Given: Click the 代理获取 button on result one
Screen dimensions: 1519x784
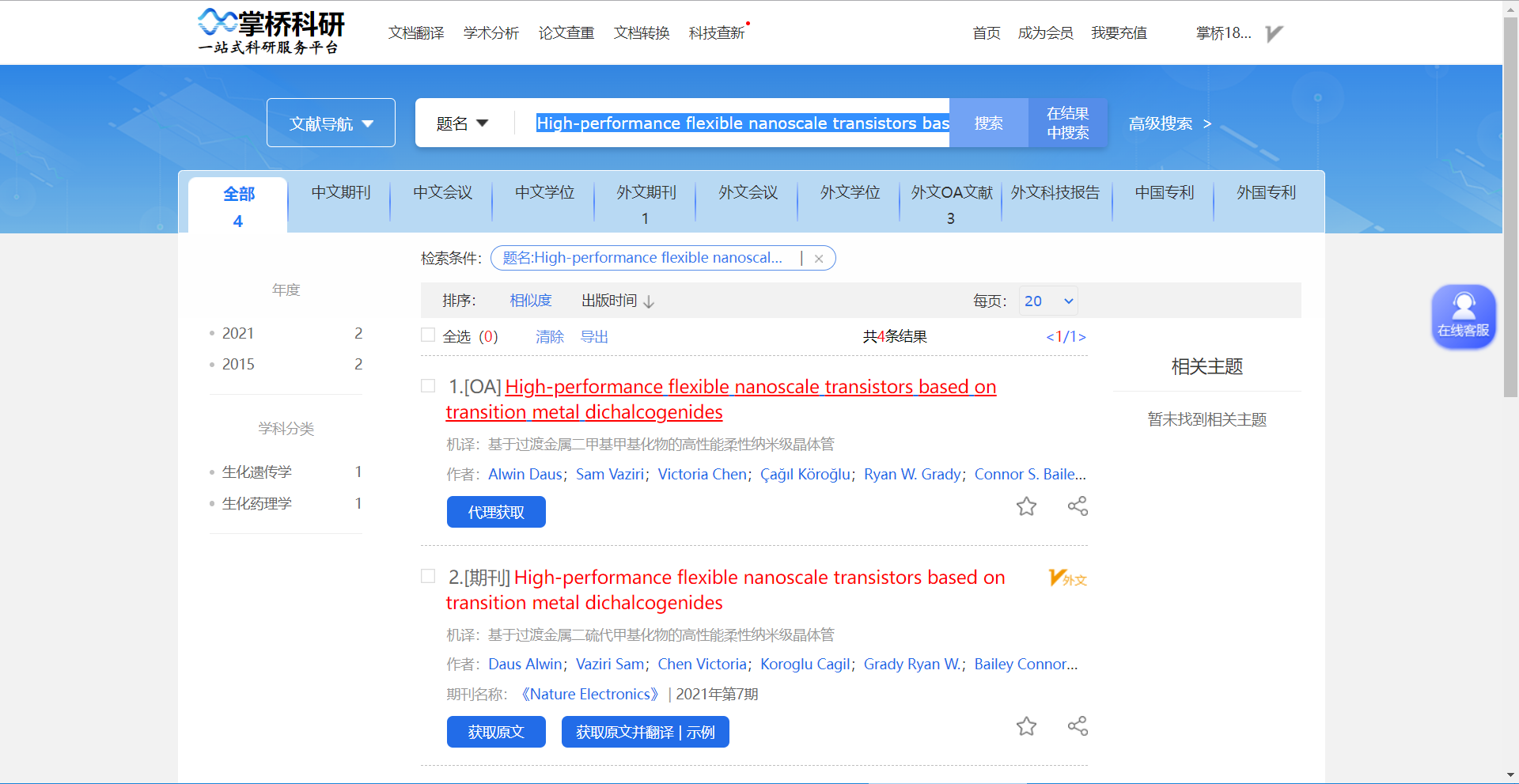Looking at the screenshot, I should (x=496, y=512).
